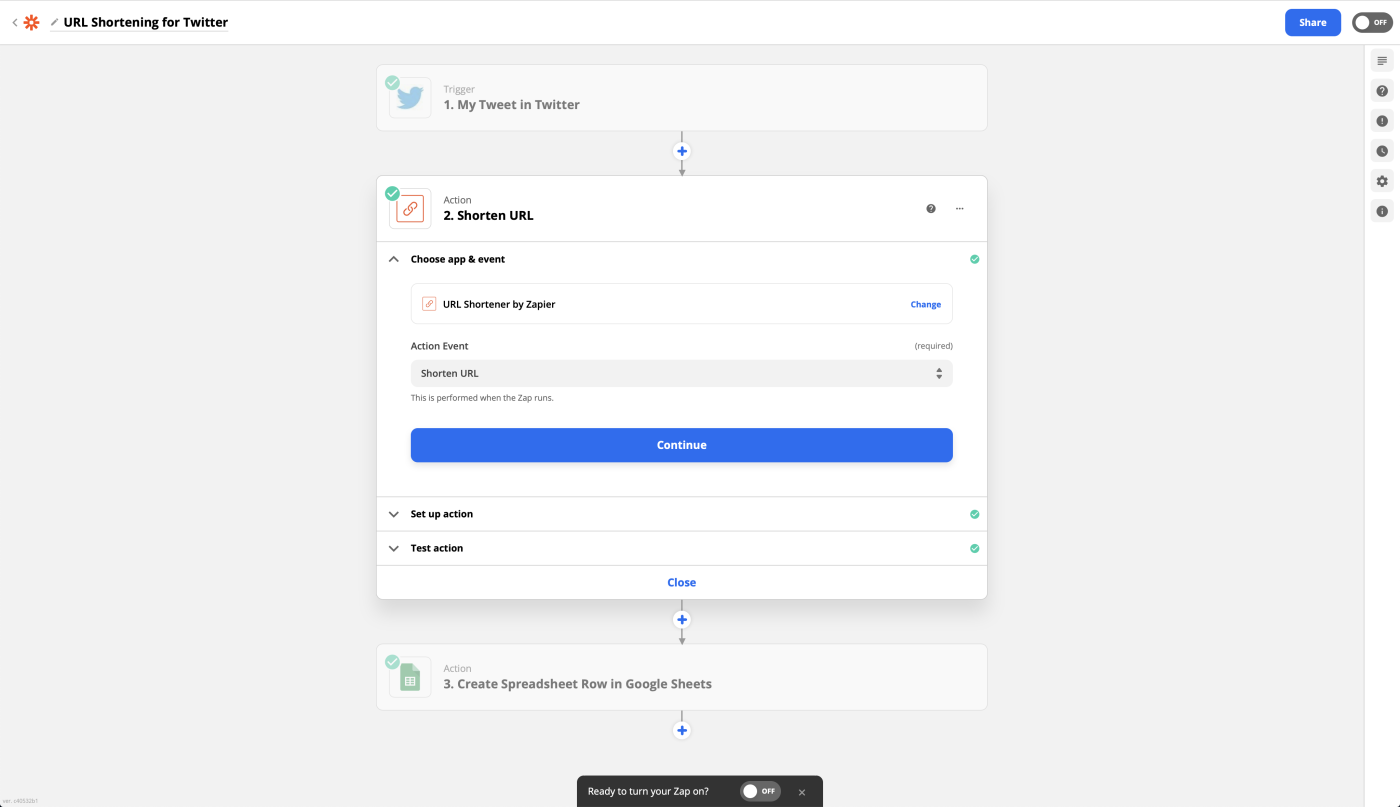Viewport: 1400px width, 807px height.
Task: Open the Shorten URL step options menu
Action: coord(960,209)
